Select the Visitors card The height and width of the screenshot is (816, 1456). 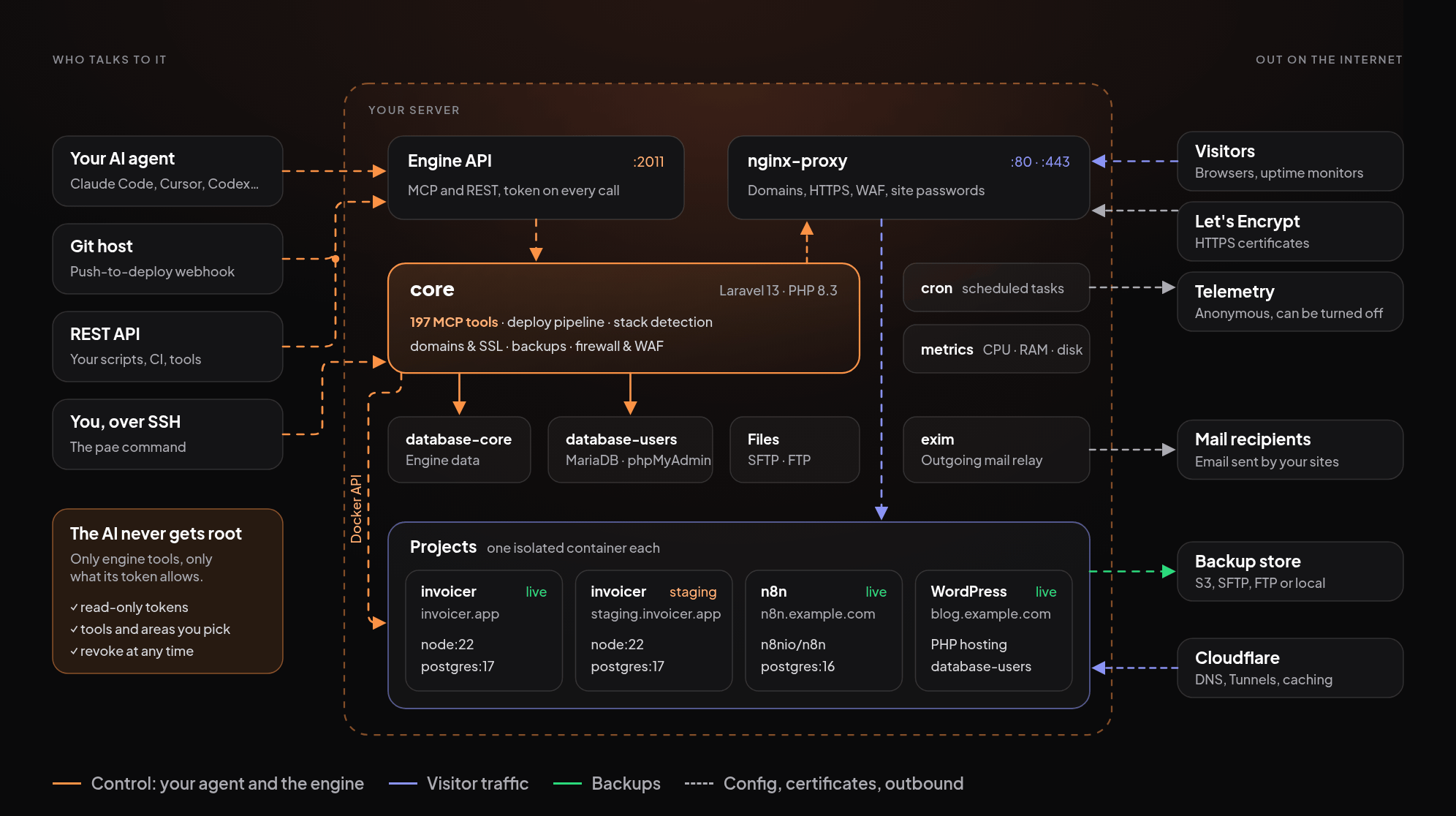[1290, 162]
